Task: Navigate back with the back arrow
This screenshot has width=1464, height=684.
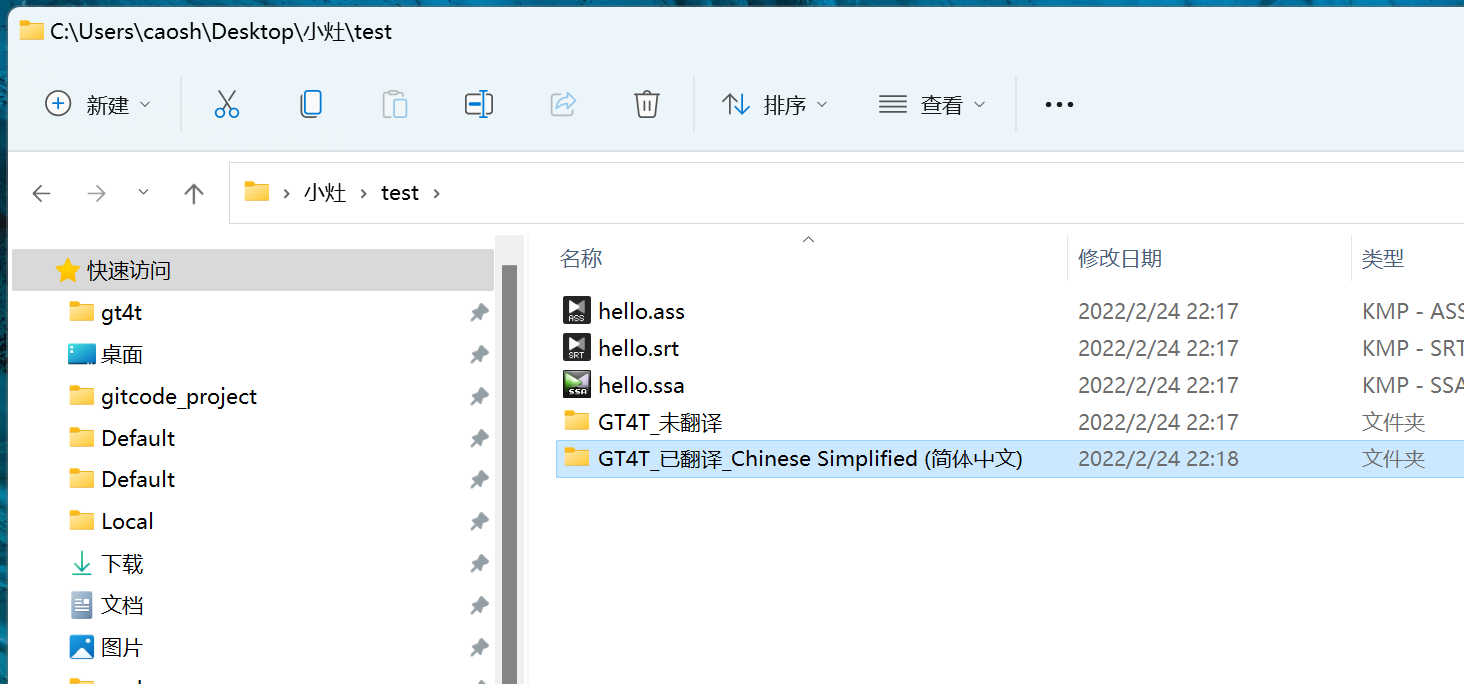Action: (x=41, y=192)
